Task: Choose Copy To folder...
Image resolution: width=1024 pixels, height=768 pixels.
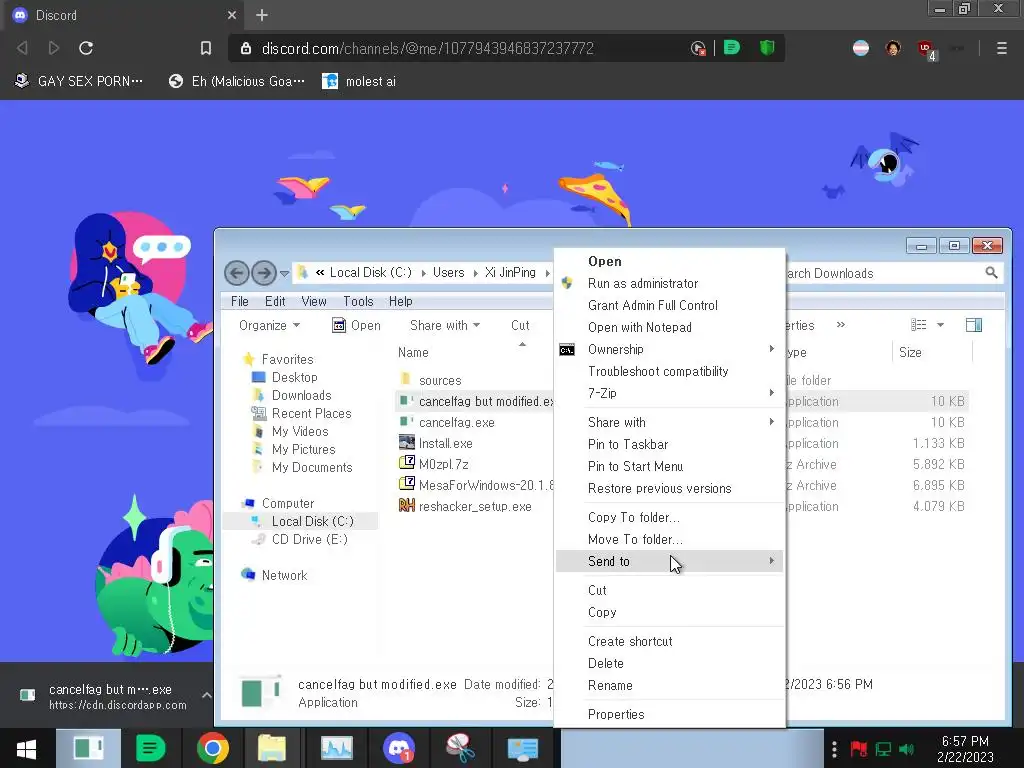Action: point(669,517)
